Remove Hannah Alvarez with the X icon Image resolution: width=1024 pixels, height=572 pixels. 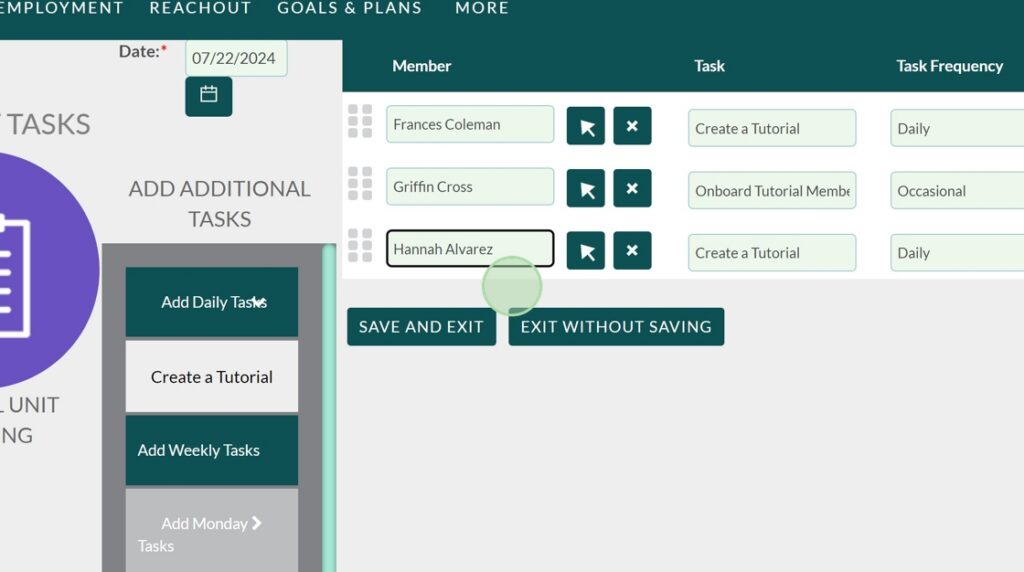(x=632, y=251)
